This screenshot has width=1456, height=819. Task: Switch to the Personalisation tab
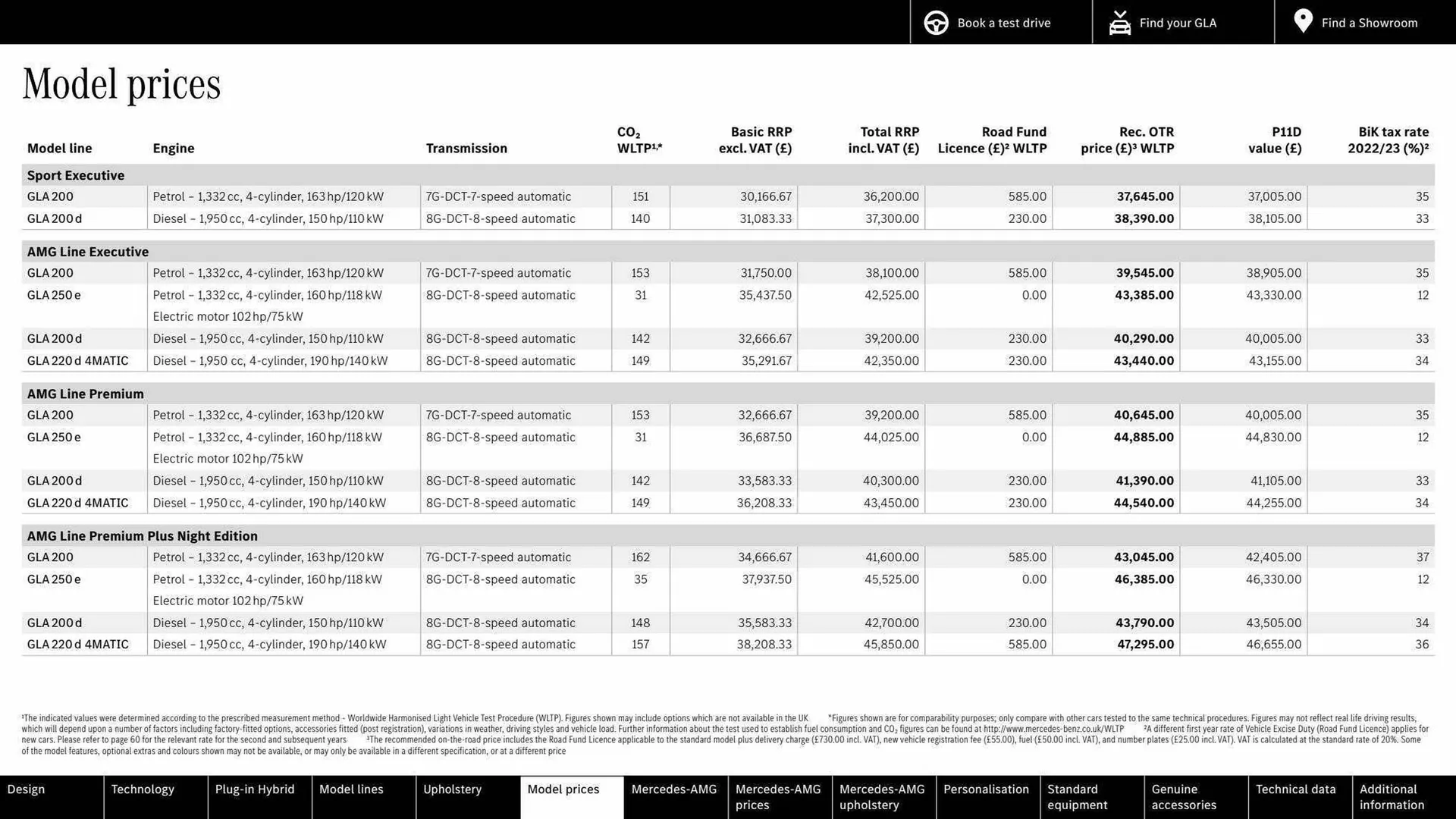[x=987, y=797]
